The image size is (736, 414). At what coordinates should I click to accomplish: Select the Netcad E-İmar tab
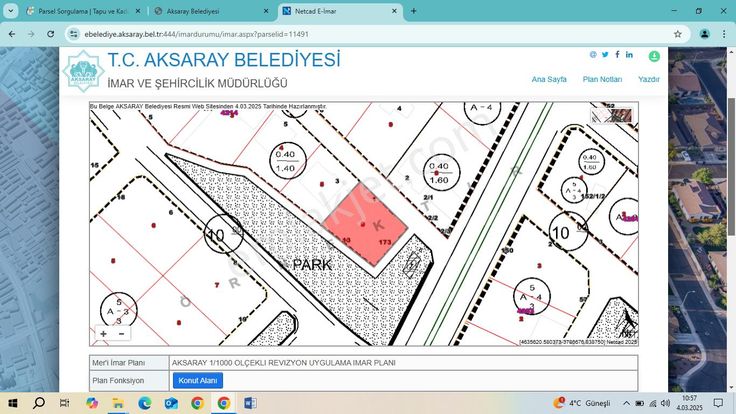(340, 11)
